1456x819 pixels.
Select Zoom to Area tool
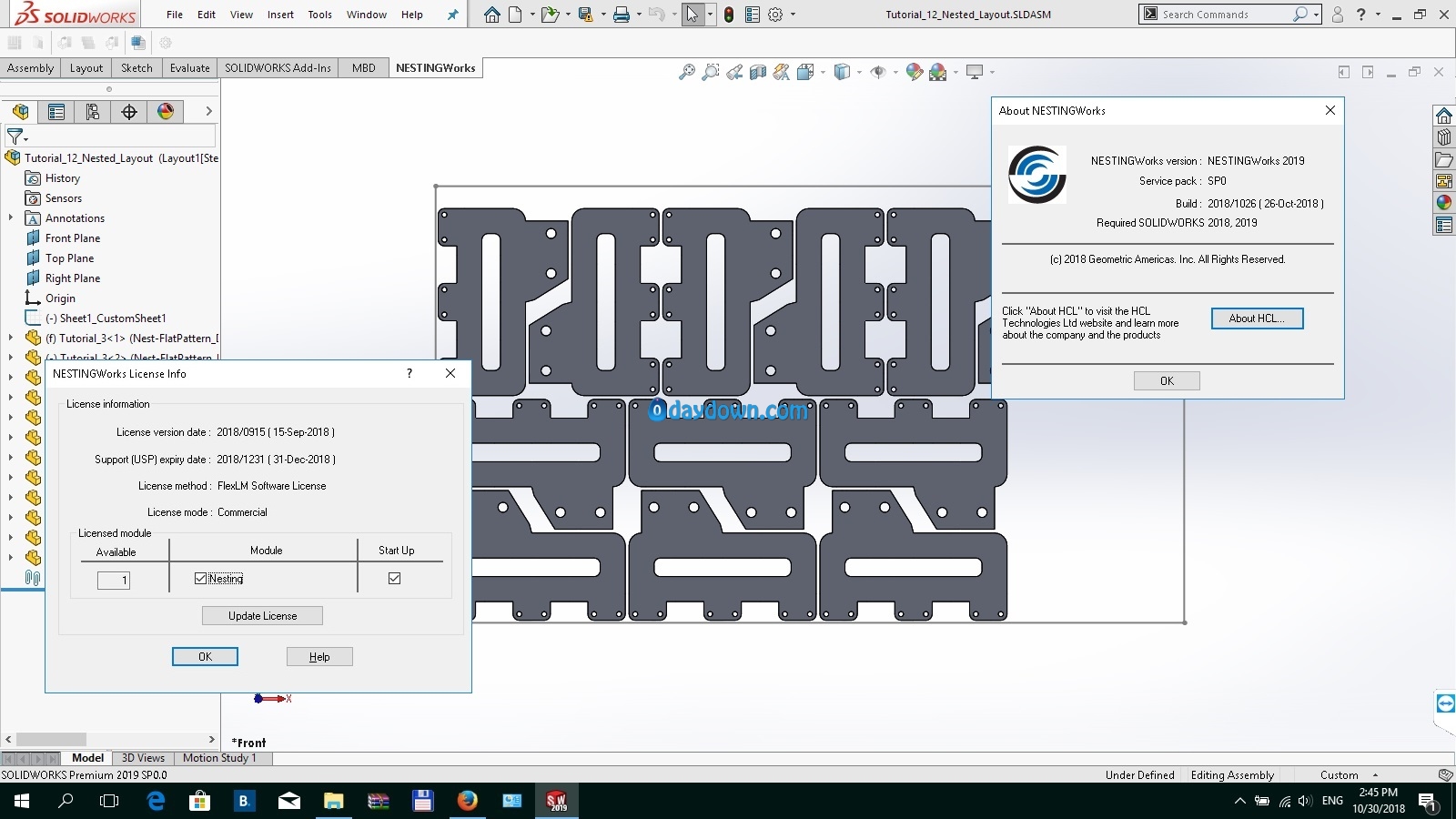[x=711, y=72]
